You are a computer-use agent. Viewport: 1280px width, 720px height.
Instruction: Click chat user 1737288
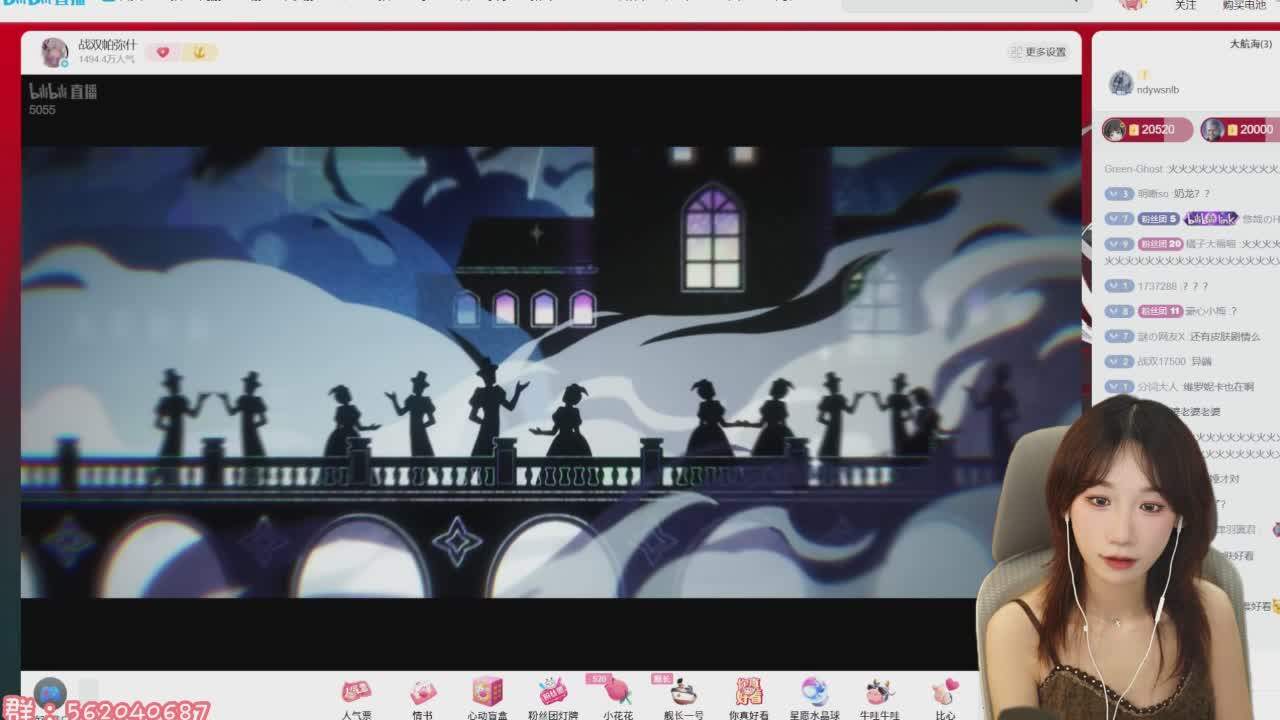tap(1157, 286)
